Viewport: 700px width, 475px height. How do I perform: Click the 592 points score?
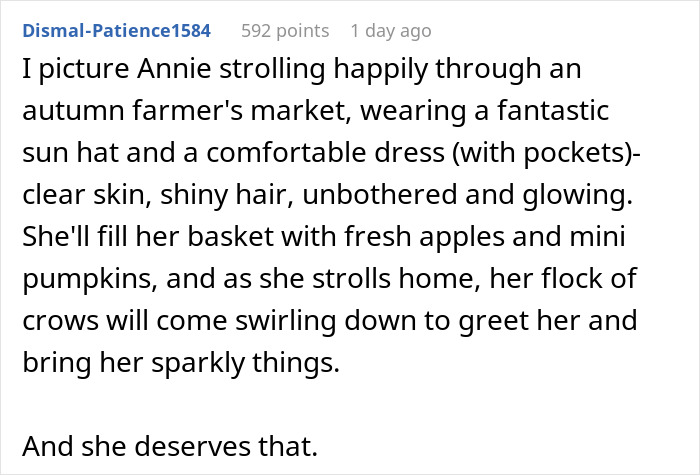[285, 31]
